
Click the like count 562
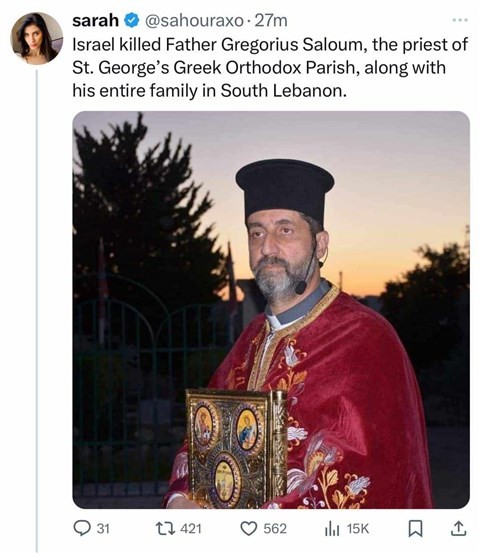point(275,529)
